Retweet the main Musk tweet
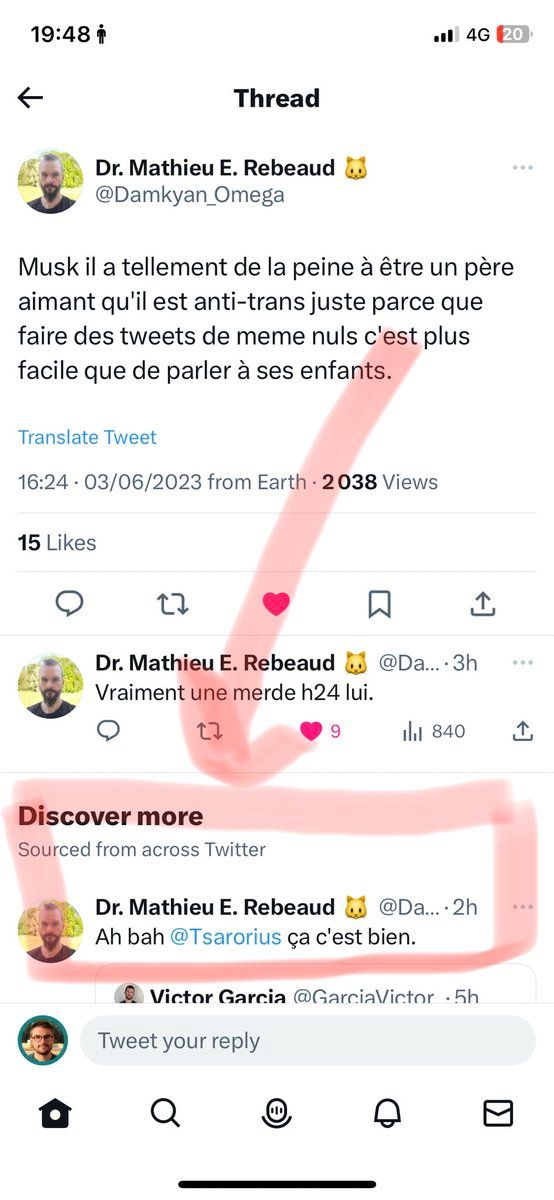This screenshot has width=554, height=1200. 173,603
